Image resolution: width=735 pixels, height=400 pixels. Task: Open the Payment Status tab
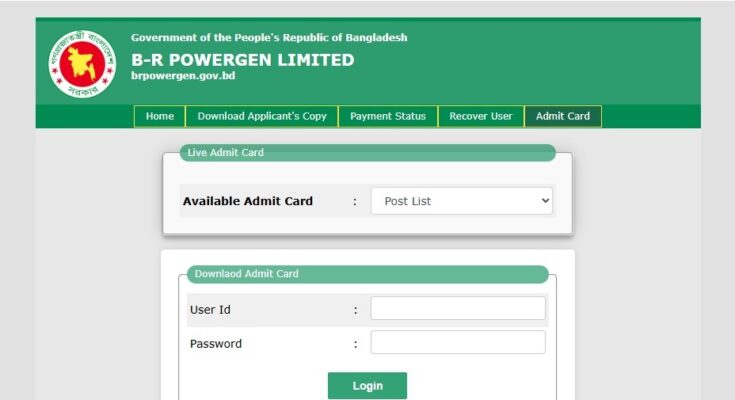coord(387,116)
